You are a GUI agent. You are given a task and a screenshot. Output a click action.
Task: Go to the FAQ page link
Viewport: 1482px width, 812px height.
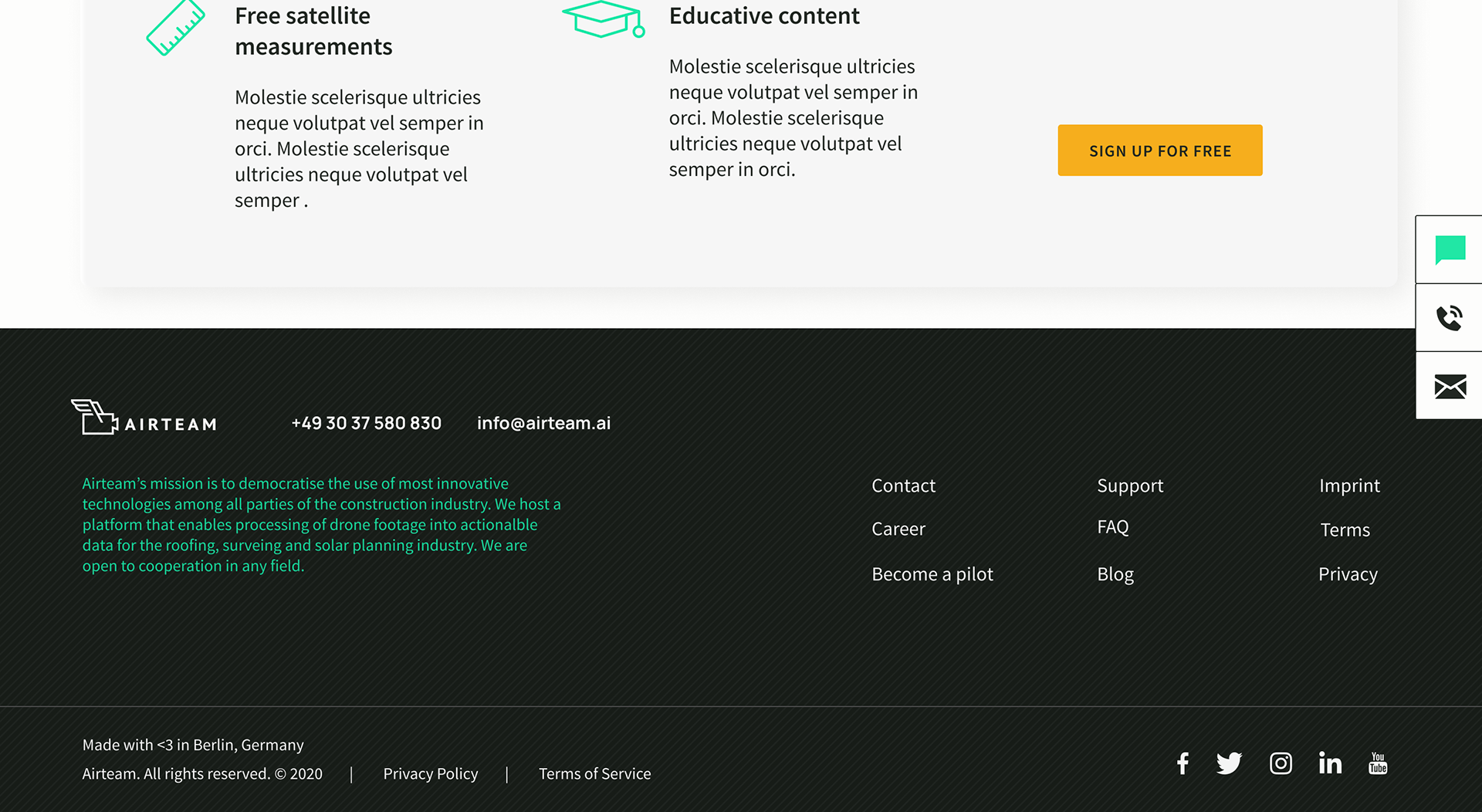[x=1113, y=527]
